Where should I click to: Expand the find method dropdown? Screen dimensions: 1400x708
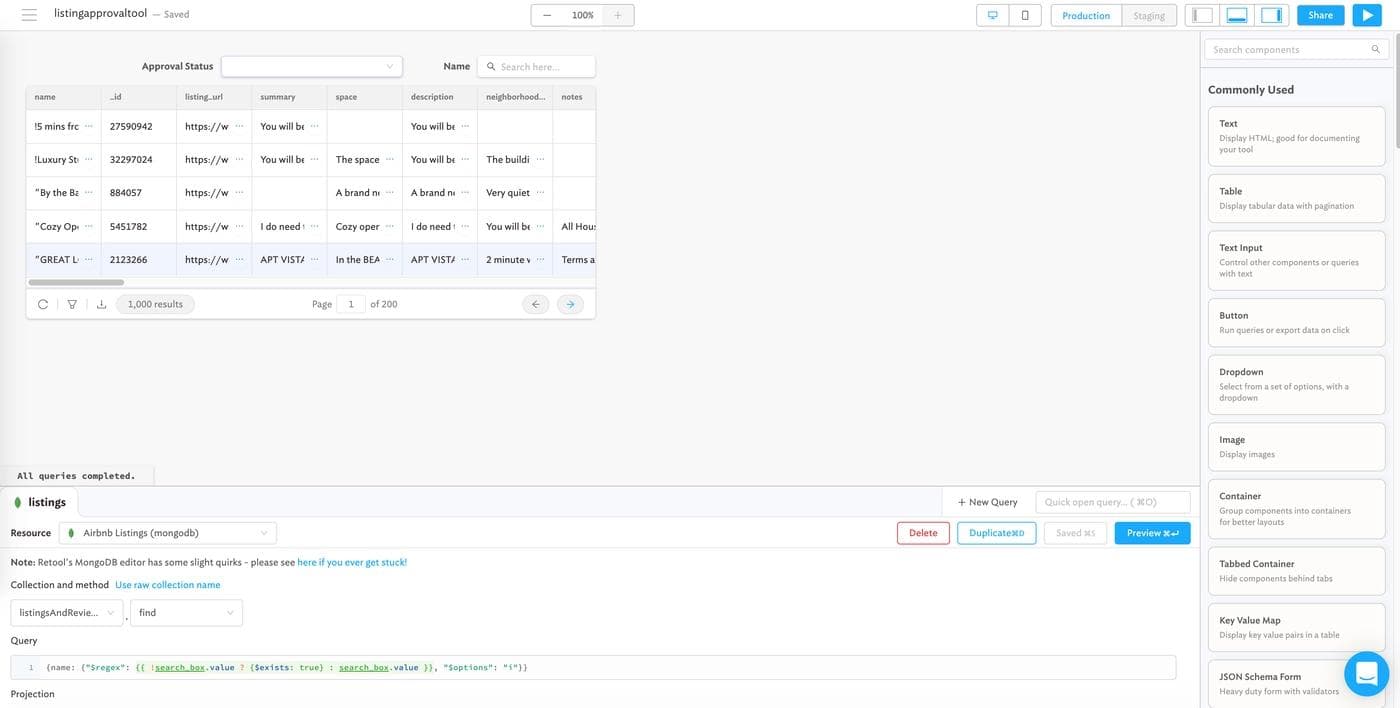point(186,612)
